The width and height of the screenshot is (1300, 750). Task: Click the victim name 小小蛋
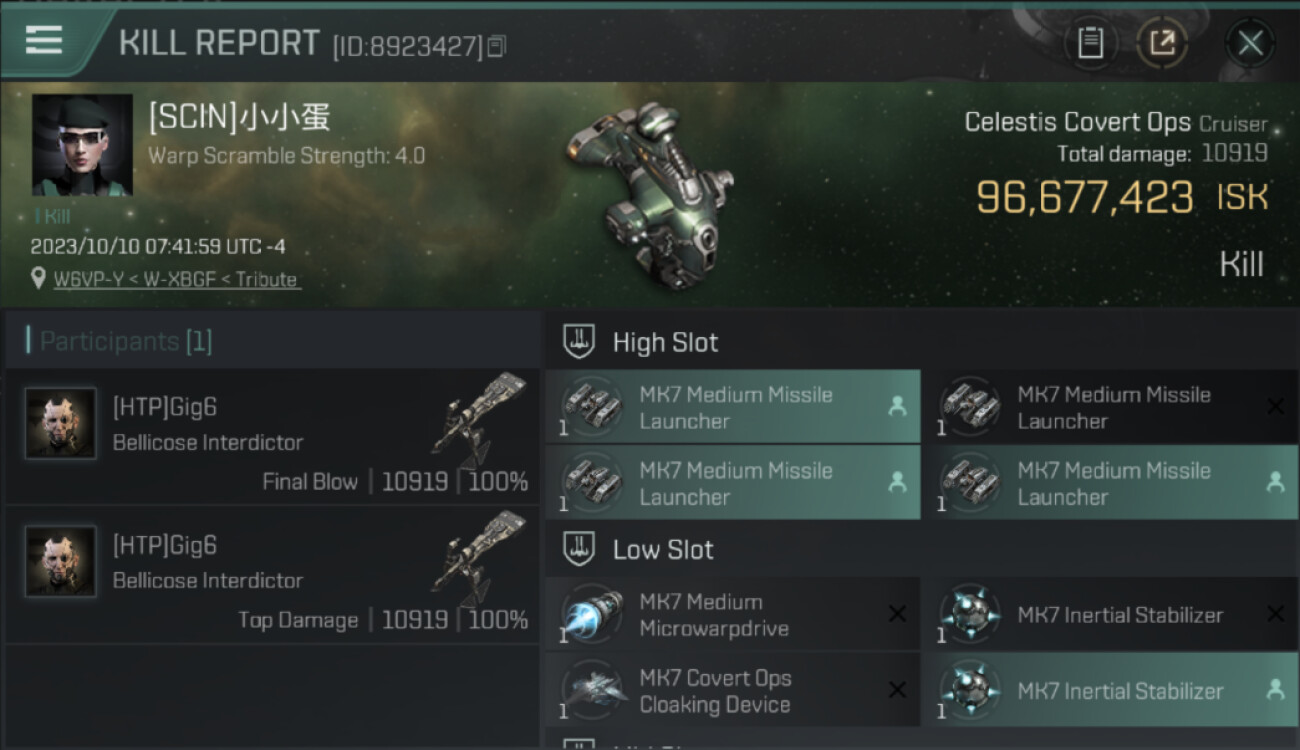tap(284, 118)
